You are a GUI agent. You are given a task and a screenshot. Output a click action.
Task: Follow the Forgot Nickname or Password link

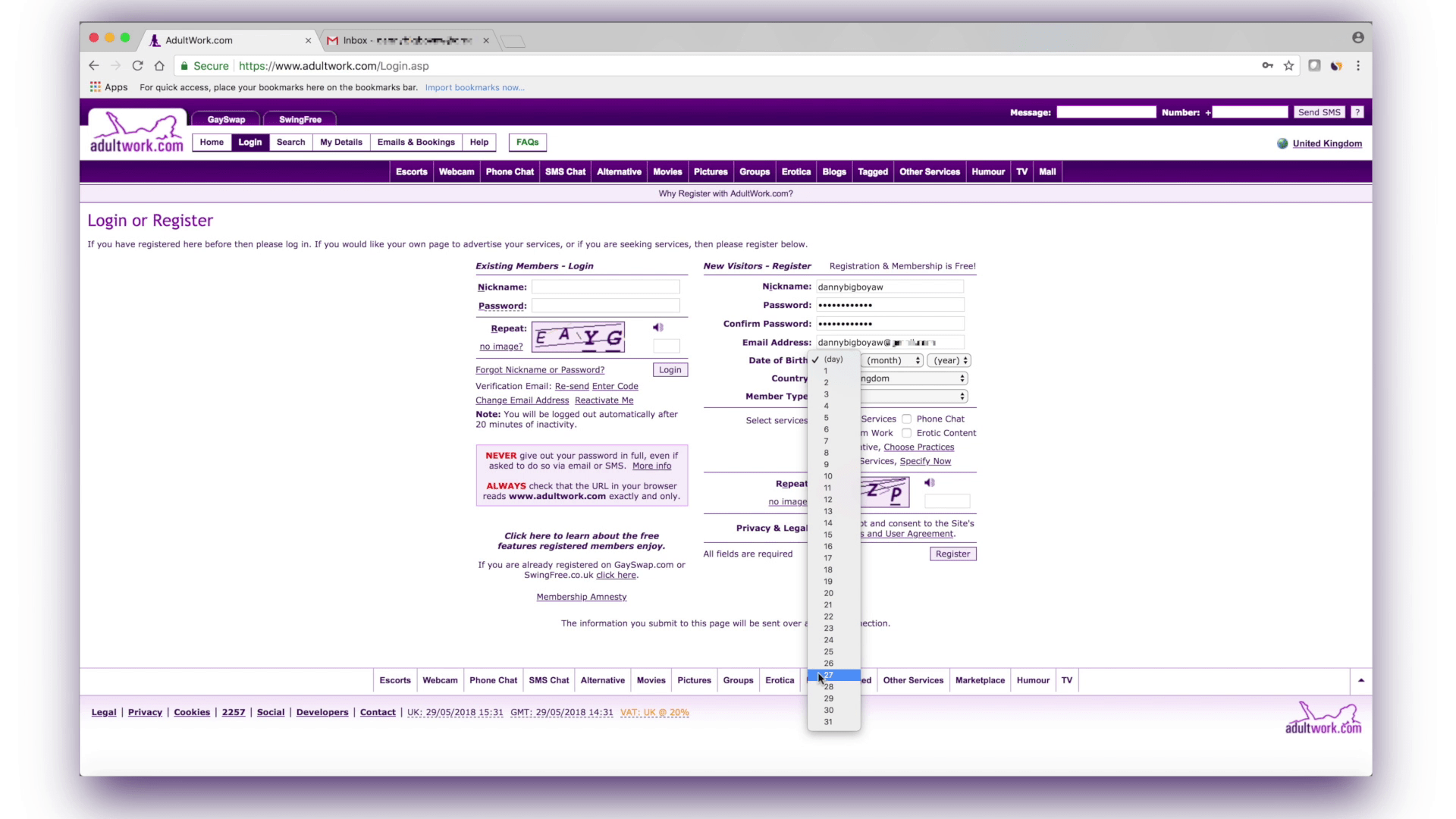tap(540, 370)
